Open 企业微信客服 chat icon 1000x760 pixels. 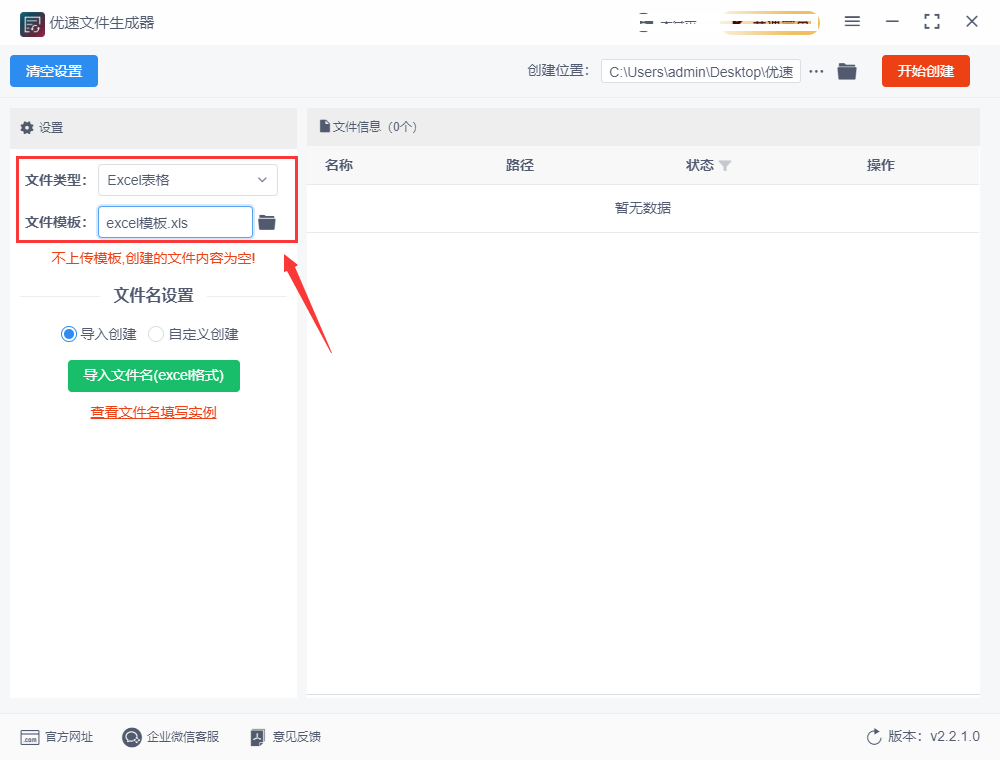[x=132, y=737]
